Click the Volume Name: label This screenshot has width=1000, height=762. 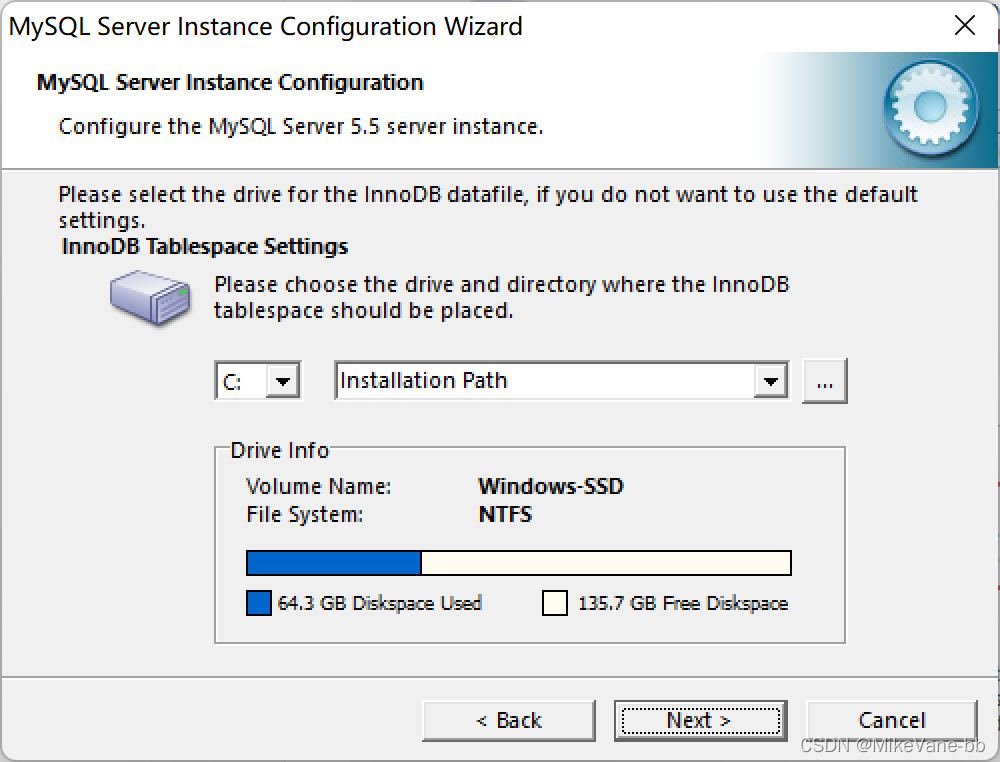[319, 487]
